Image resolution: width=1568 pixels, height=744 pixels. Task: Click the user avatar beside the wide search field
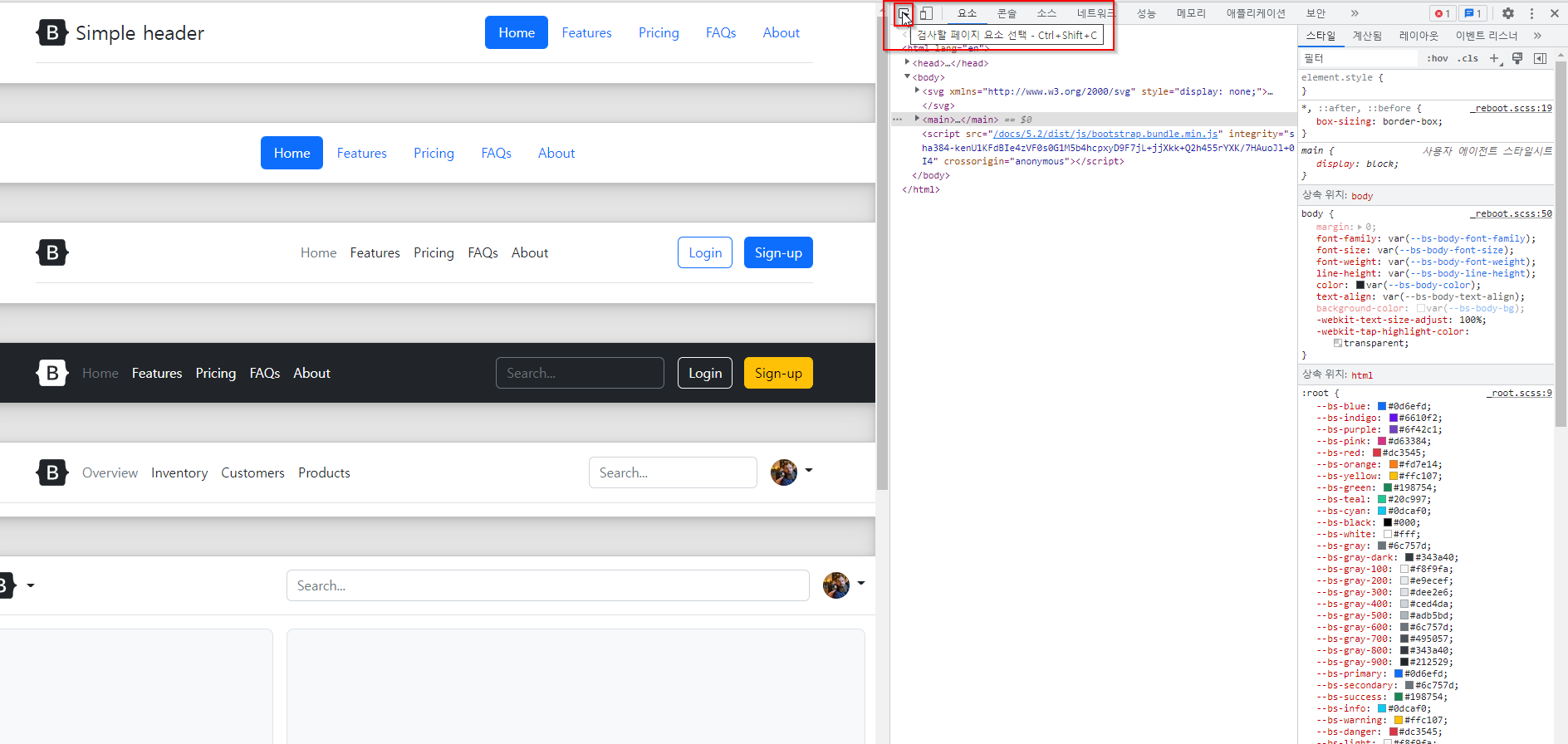(x=836, y=585)
